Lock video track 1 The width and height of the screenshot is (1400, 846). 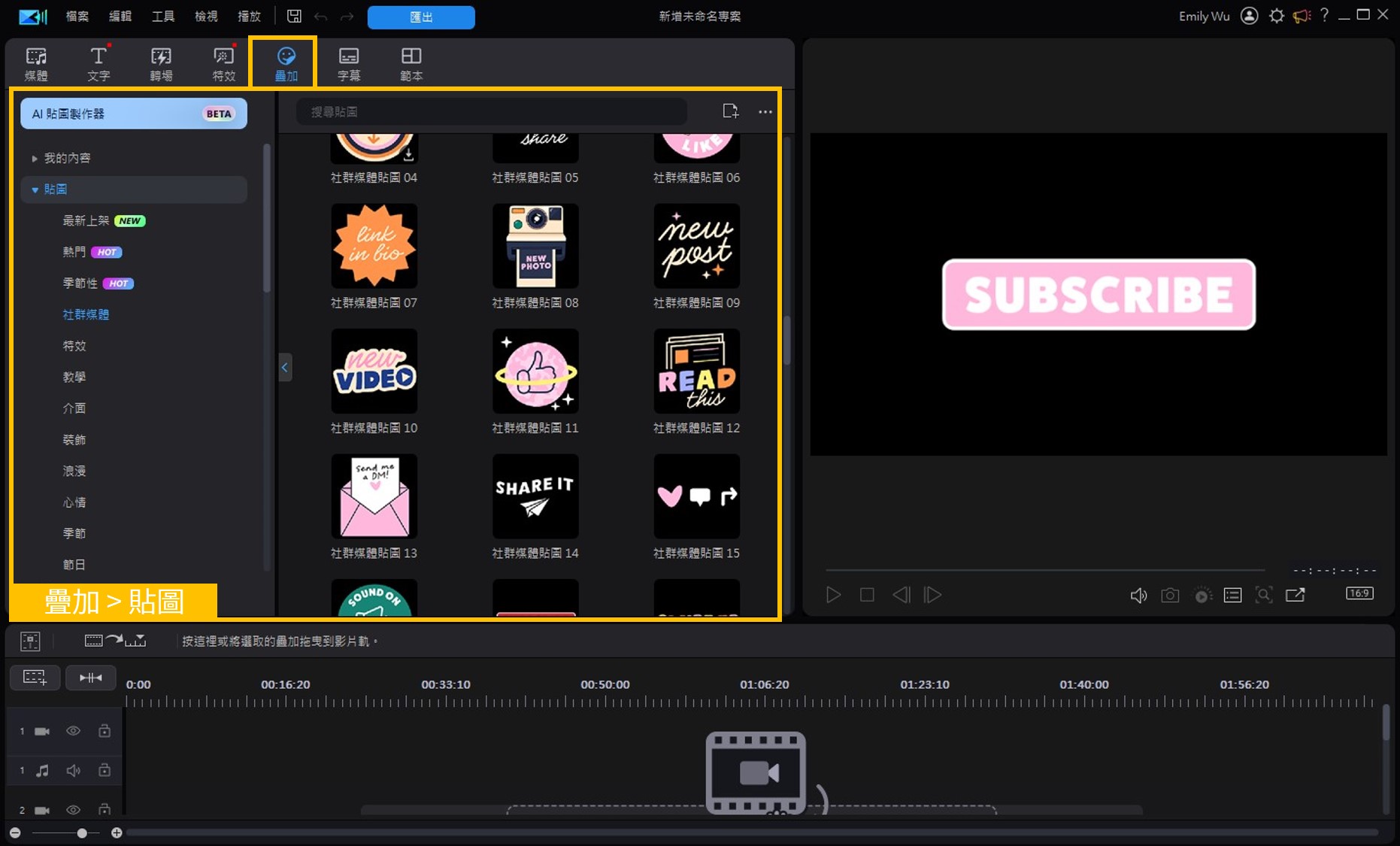click(105, 731)
